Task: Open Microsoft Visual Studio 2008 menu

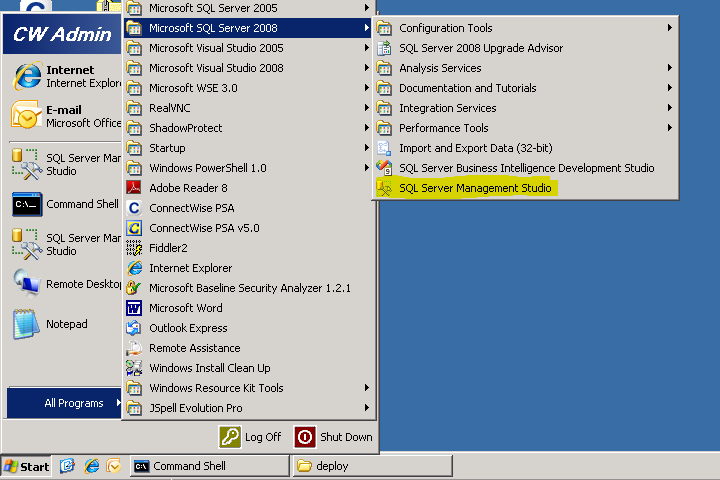Action: tap(216, 68)
